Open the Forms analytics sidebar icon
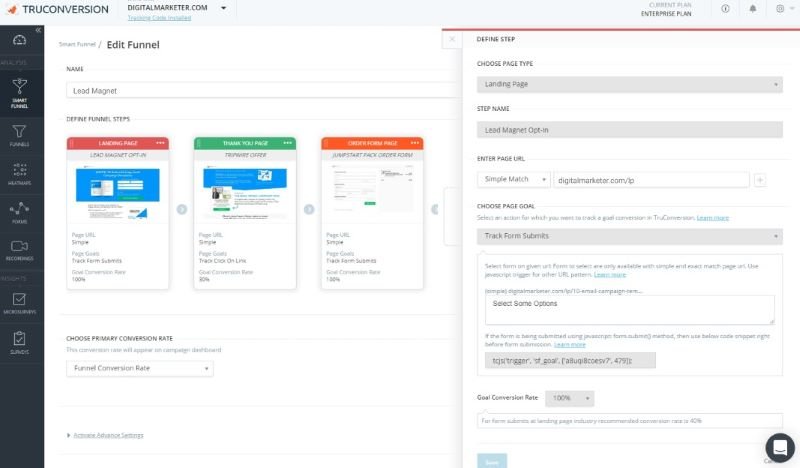800x468 pixels. (19, 213)
